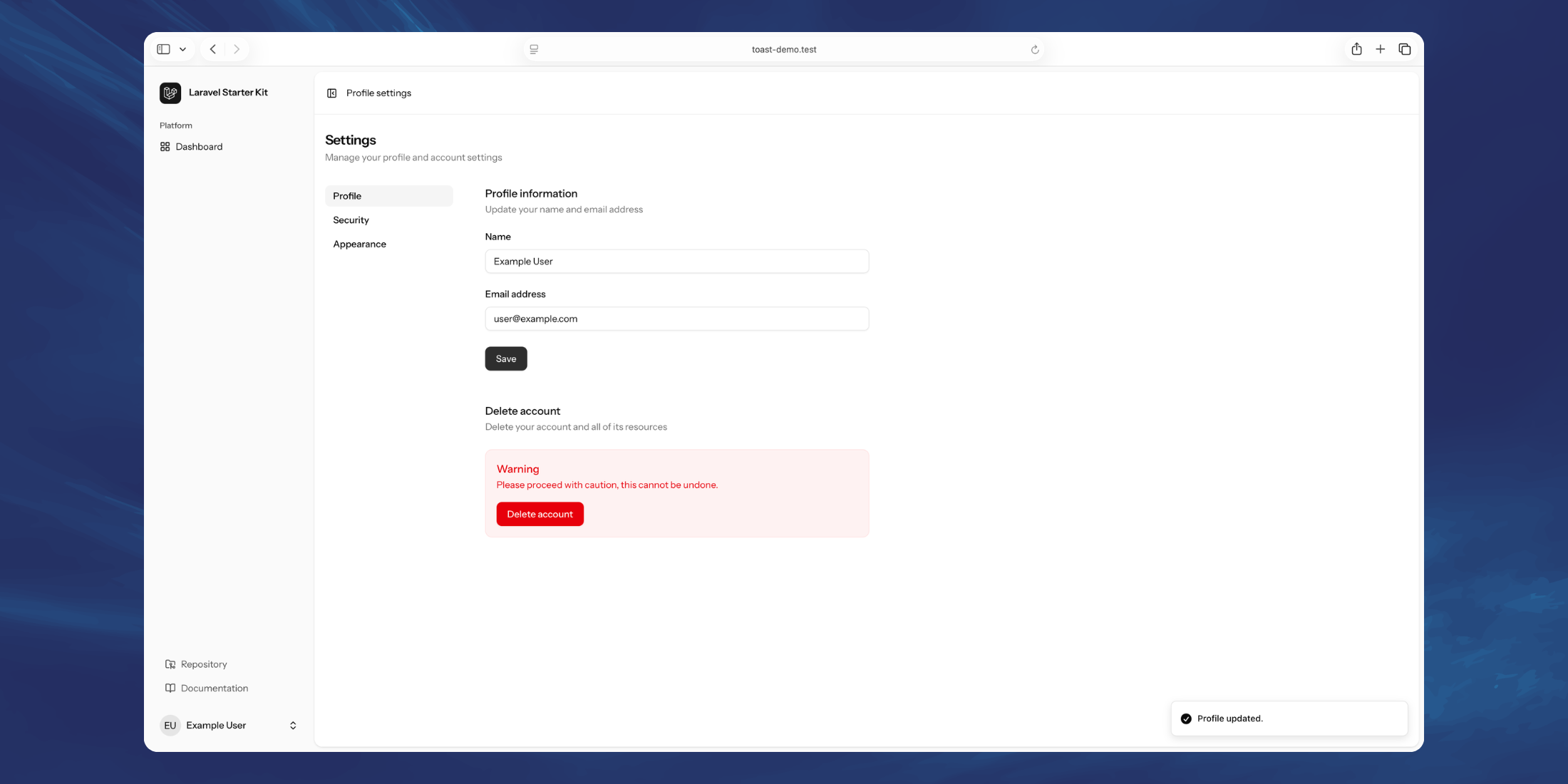Click the Share icon in the toolbar
The height and width of the screenshot is (784, 1568).
(1356, 48)
